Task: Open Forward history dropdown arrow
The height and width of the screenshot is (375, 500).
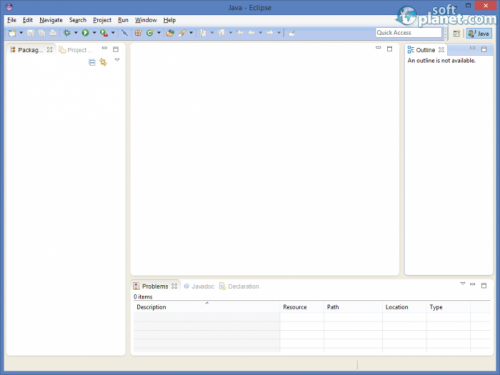Action: [x=279, y=33]
